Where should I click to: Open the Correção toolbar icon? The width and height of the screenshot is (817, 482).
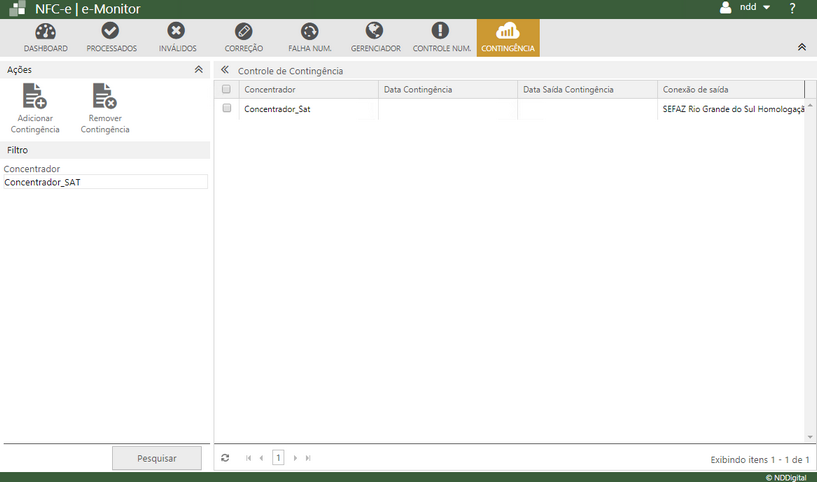244,32
